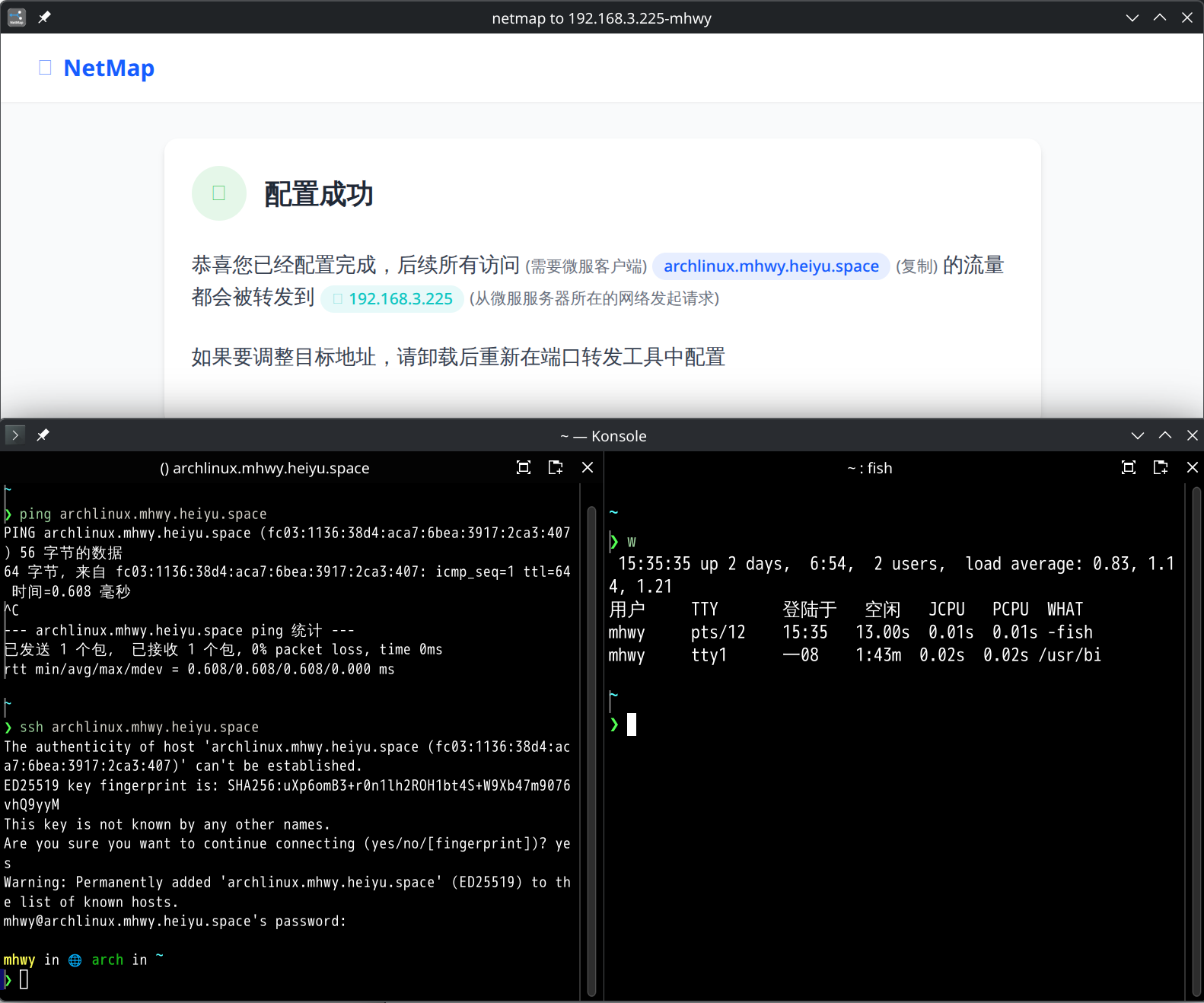The height and width of the screenshot is (1003, 1204).
Task: Click the ED25519 key fingerprint line
Action: [x=287, y=794]
